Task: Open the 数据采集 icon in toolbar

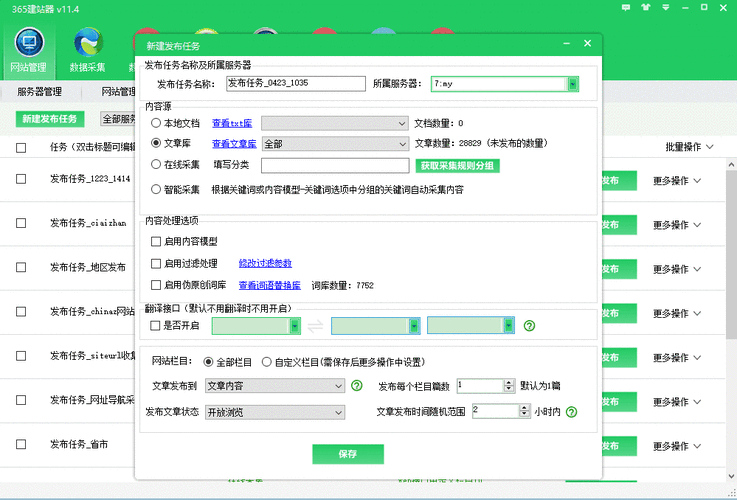Action: pyautogui.click(x=88, y=43)
